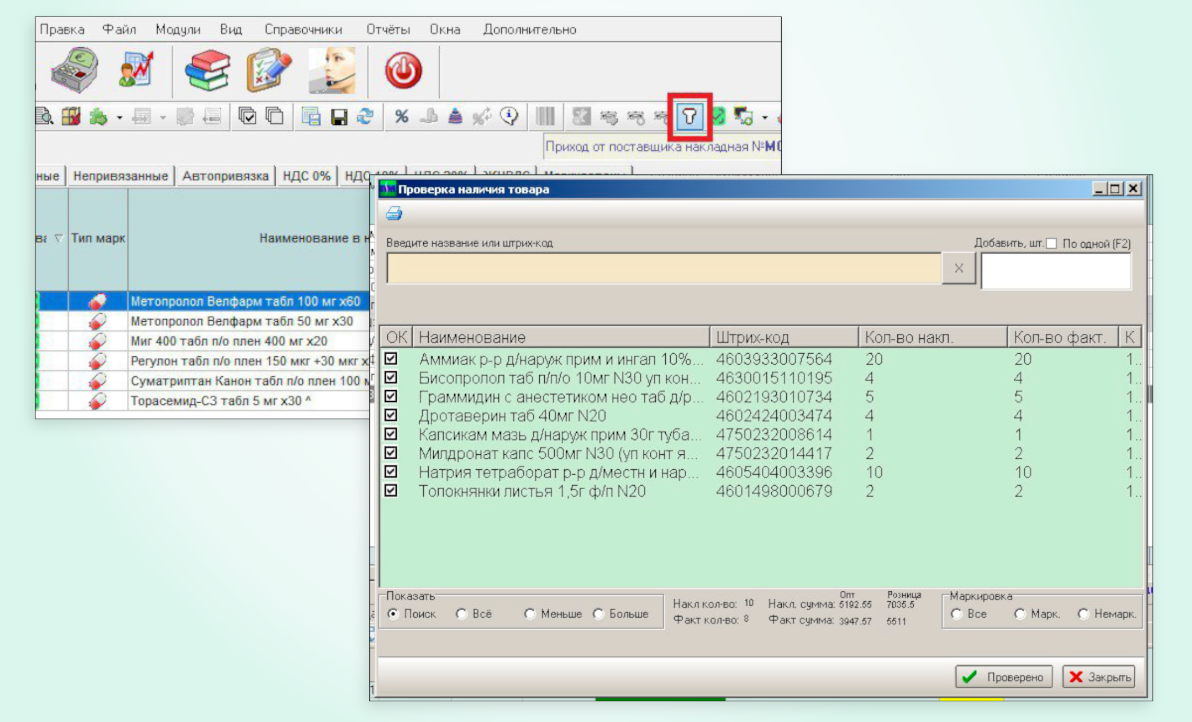This screenshot has height=722, width=1192.
Task: Uncheck OK box for Дротаверин row
Action: coord(392,415)
